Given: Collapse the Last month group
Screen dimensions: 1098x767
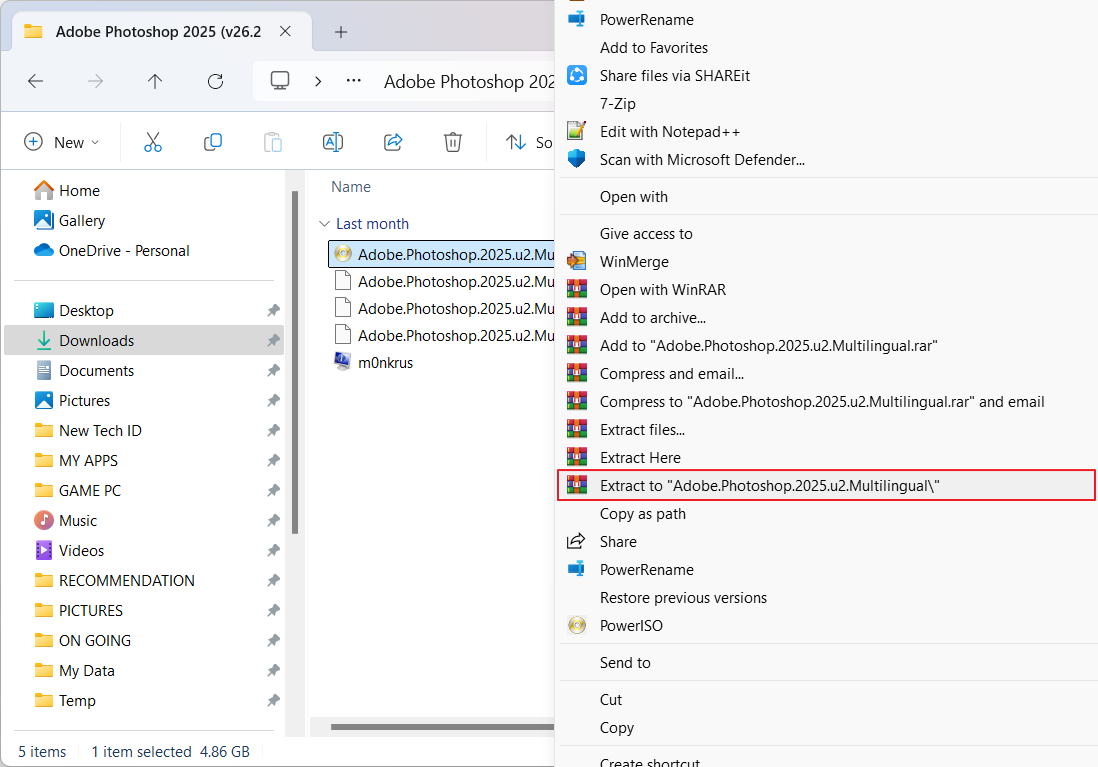Looking at the screenshot, I should click(324, 223).
